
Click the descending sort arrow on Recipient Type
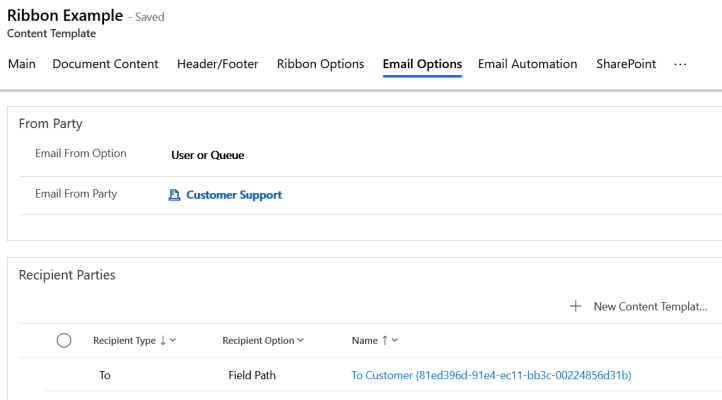(x=163, y=340)
